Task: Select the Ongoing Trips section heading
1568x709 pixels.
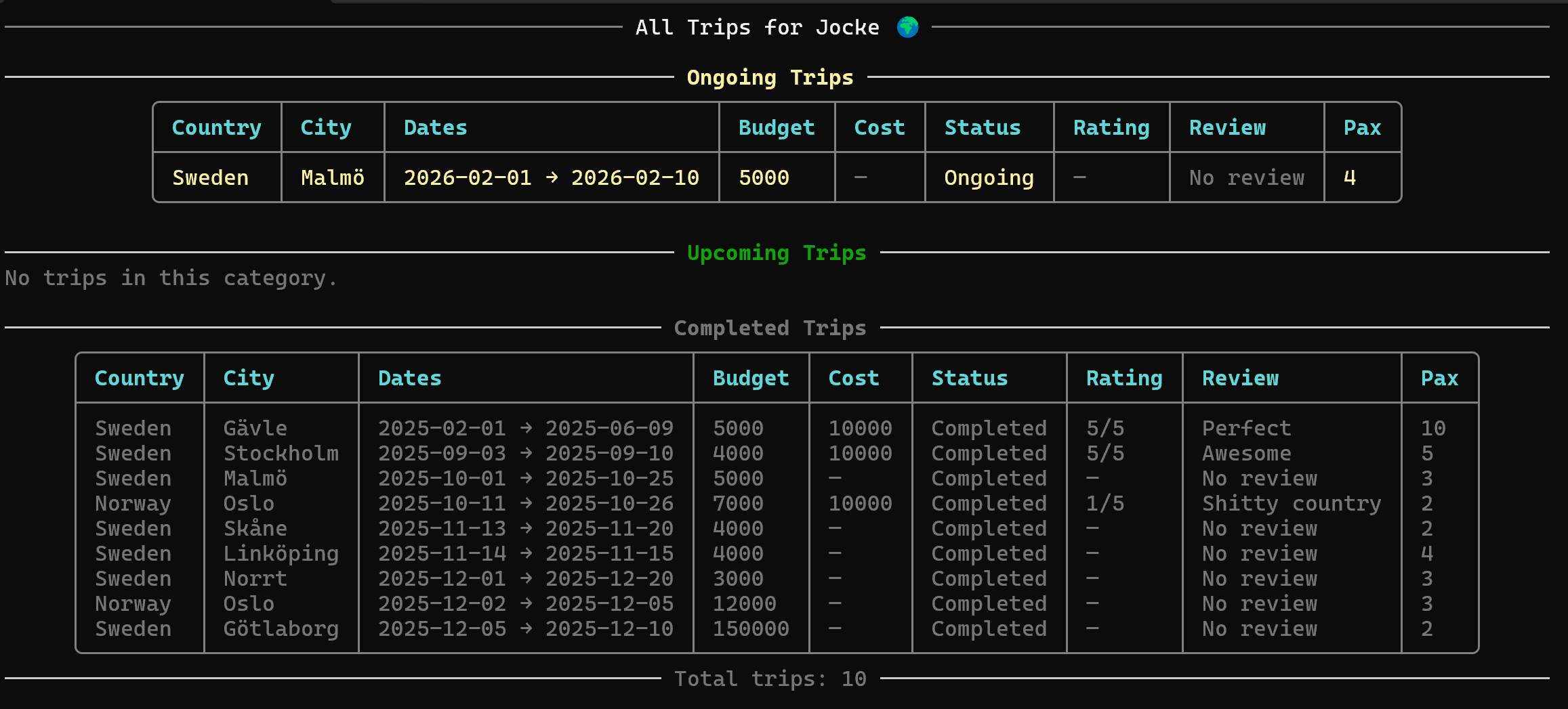Action: [770, 77]
